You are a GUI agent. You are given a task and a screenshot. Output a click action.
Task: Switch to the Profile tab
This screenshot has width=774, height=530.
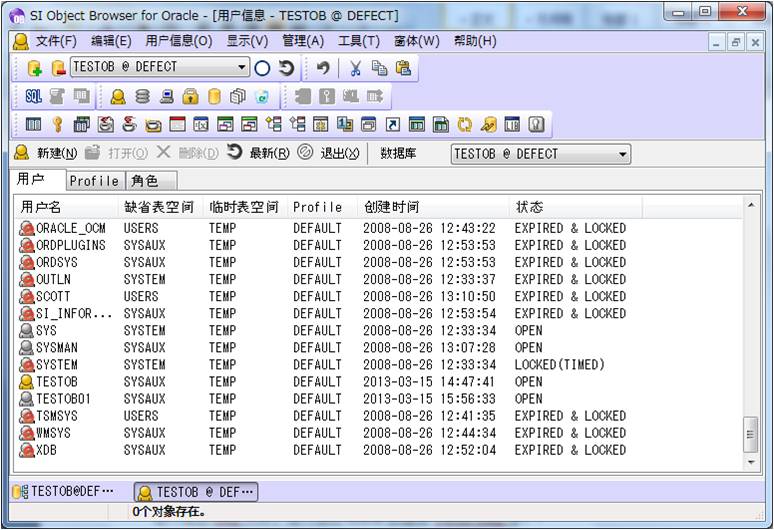(x=95, y=181)
